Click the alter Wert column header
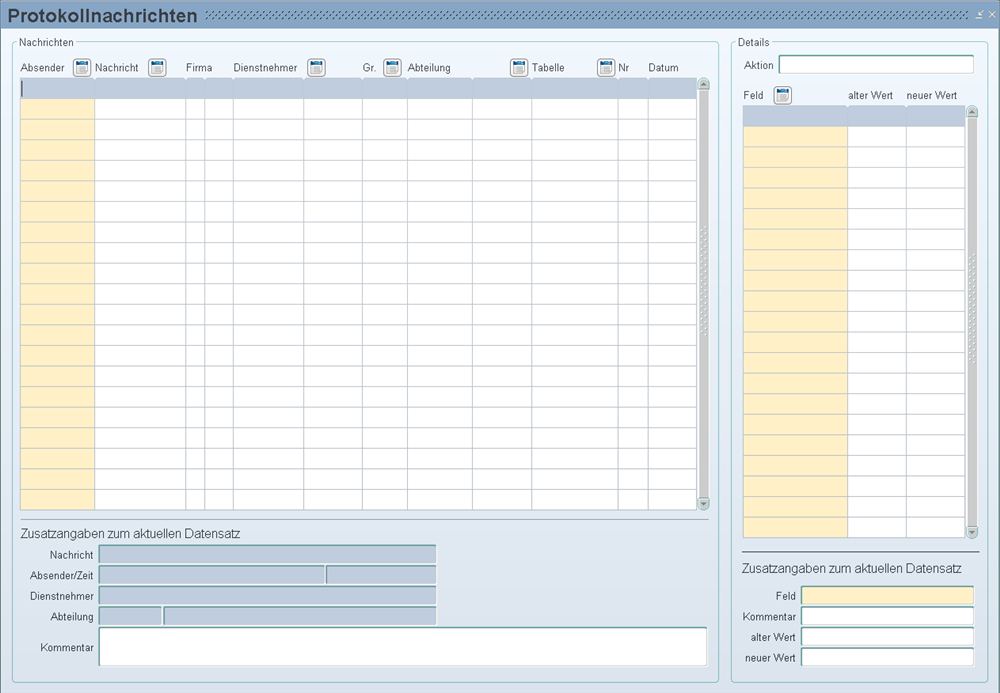This screenshot has width=1000, height=693. [x=870, y=96]
